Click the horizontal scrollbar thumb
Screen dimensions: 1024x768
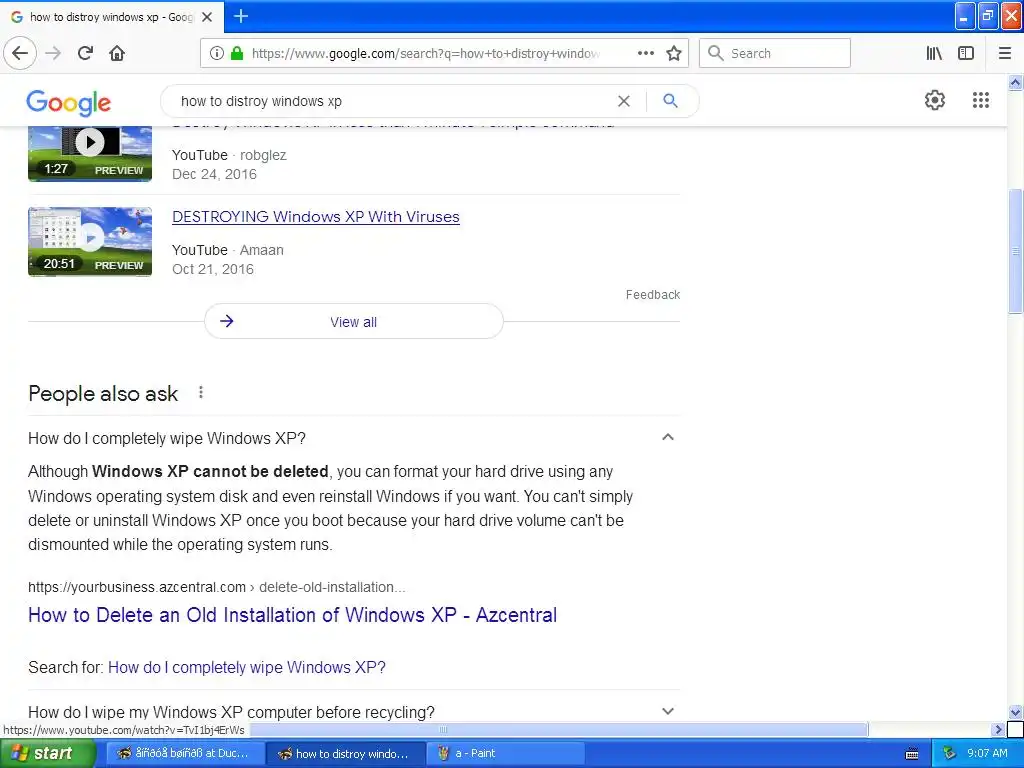pos(560,729)
